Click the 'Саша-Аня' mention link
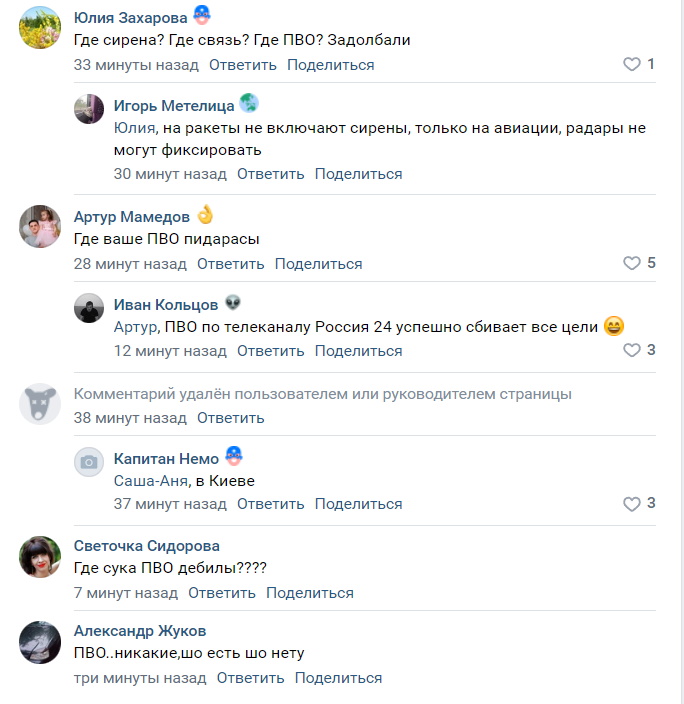This screenshot has height=704, width=684. (x=150, y=481)
